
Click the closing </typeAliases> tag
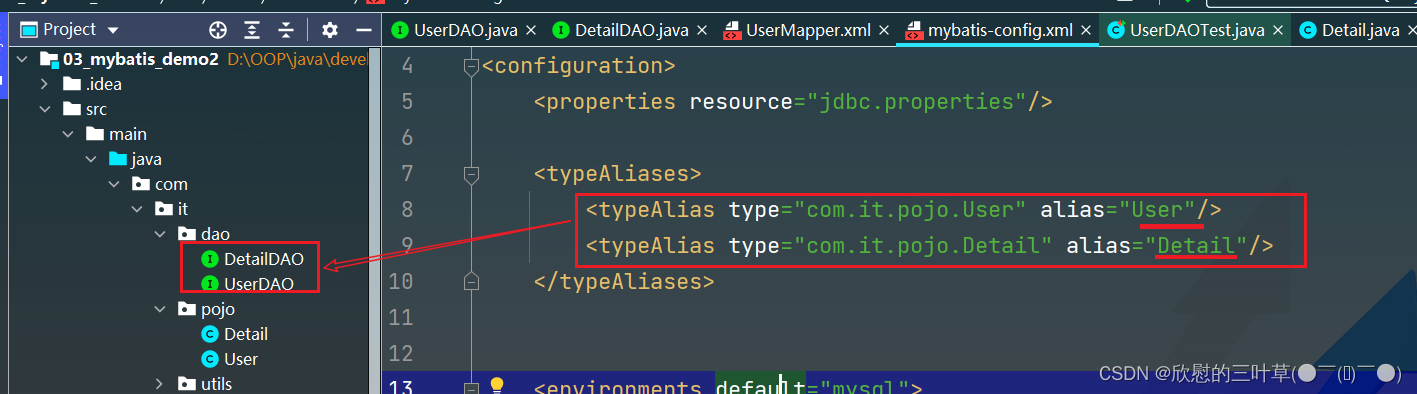pyautogui.click(x=624, y=281)
